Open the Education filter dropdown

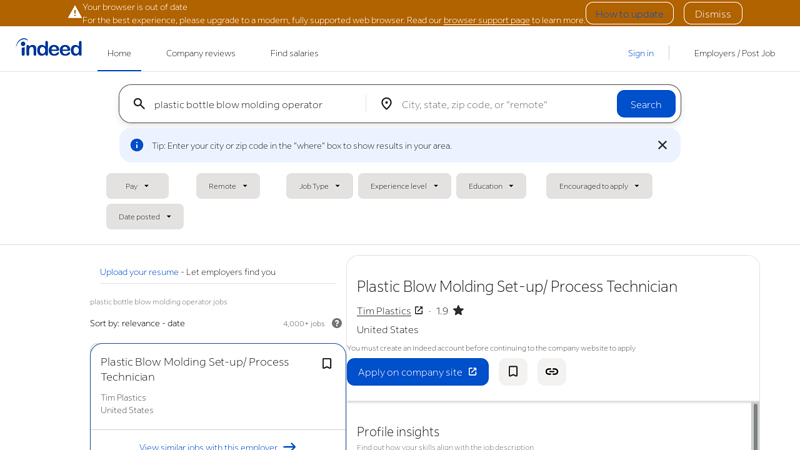pyautogui.click(x=491, y=186)
